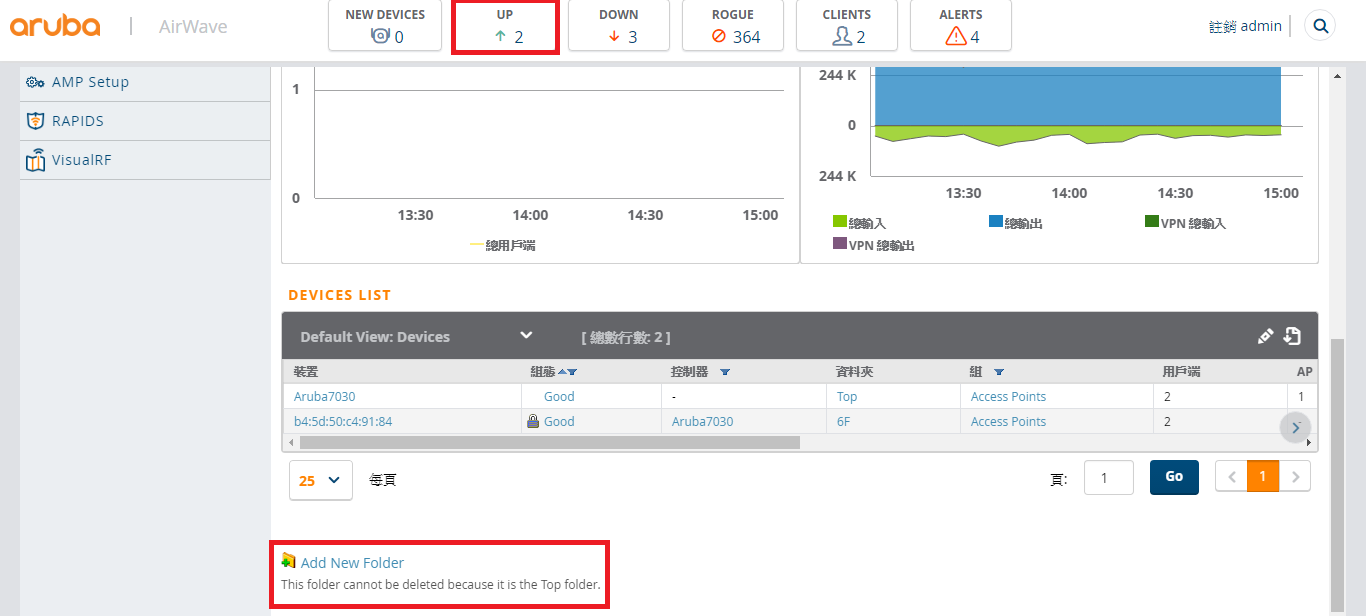The width and height of the screenshot is (1366, 616).
Task: Click the Add New Folder icon
Action: pos(289,561)
